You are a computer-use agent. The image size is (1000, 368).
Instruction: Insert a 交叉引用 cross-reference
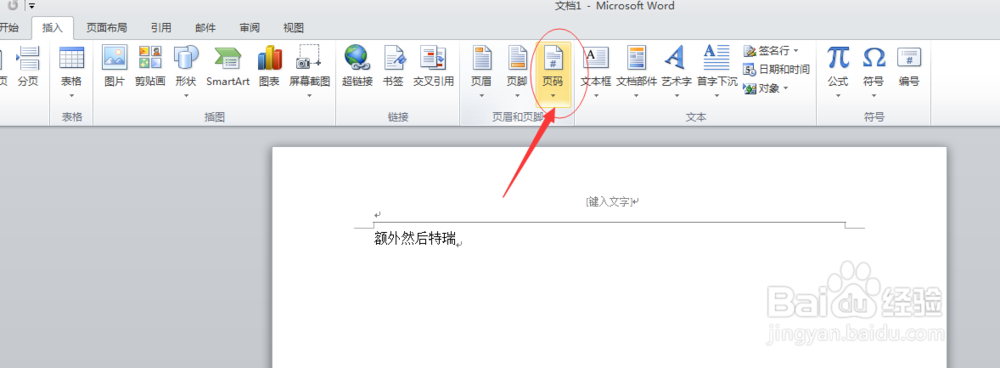433,67
